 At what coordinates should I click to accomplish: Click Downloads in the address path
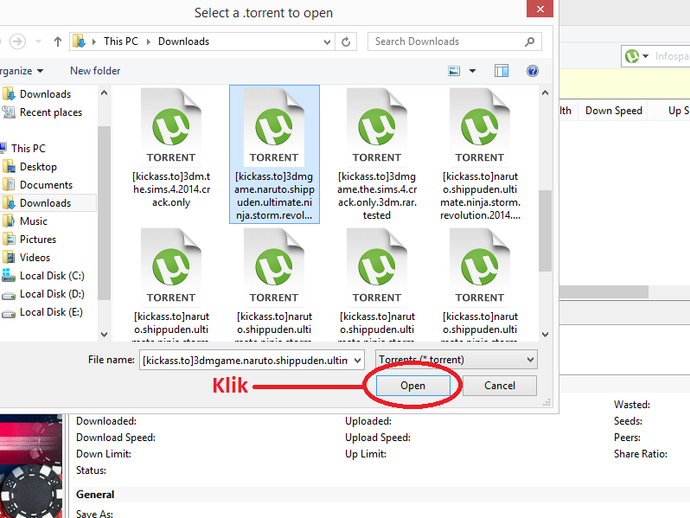pyautogui.click(x=184, y=41)
